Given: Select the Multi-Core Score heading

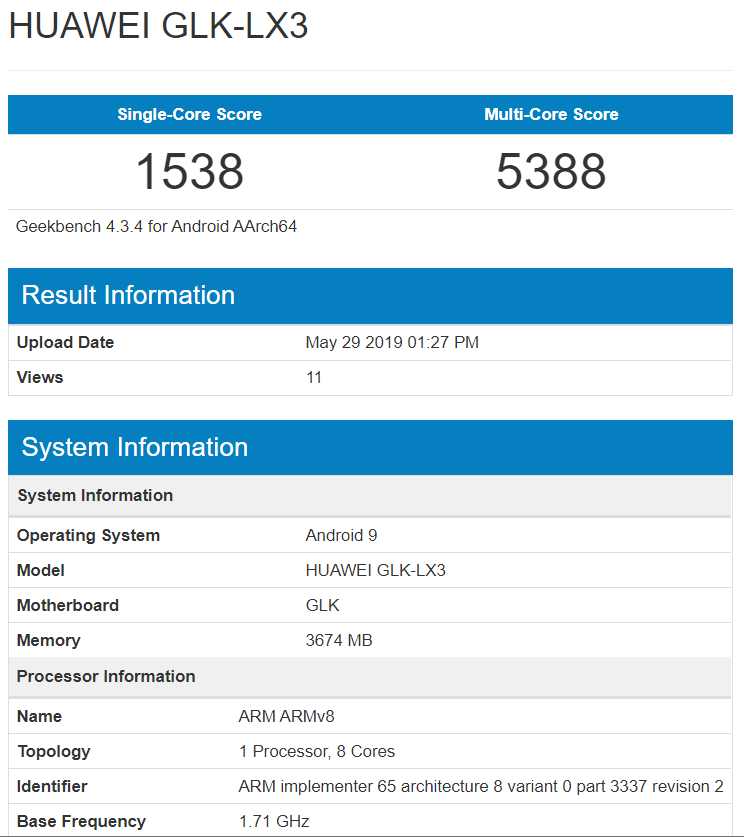Looking at the screenshot, I should (x=551, y=114).
